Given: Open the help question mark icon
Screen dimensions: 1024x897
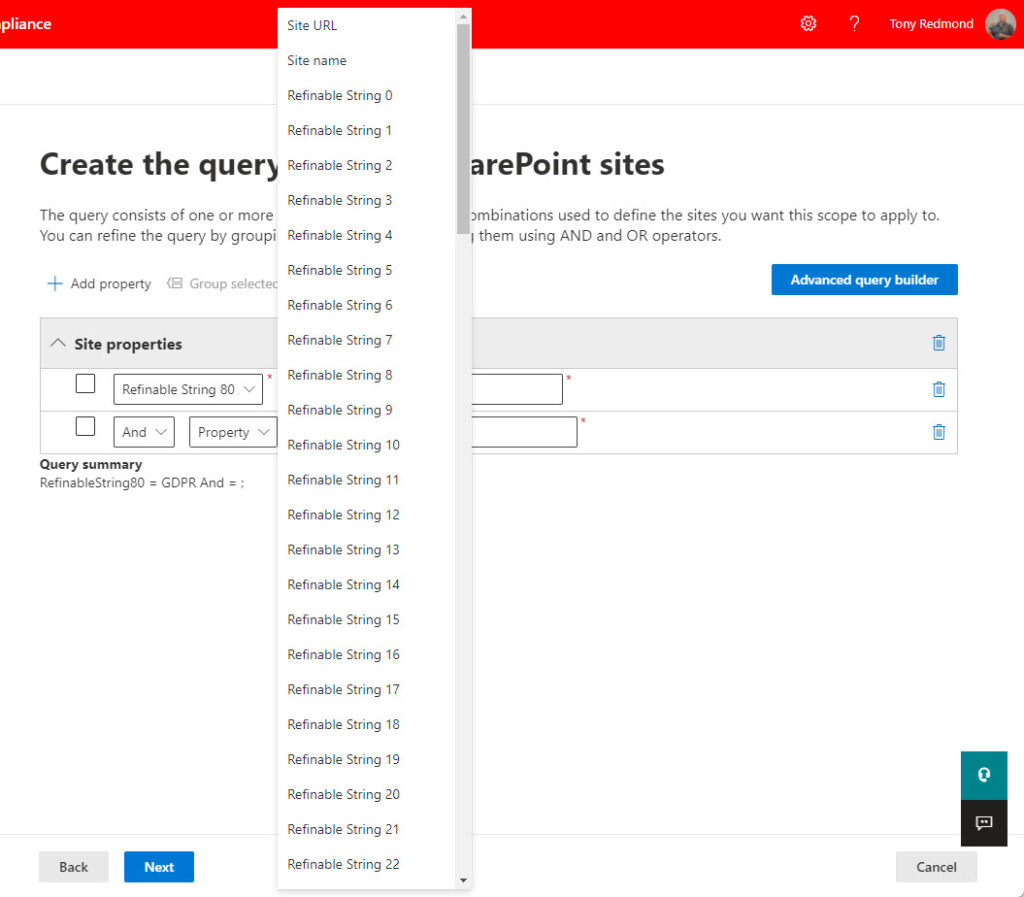Looking at the screenshot, I should pyautogui.click(x=854, y=24).
